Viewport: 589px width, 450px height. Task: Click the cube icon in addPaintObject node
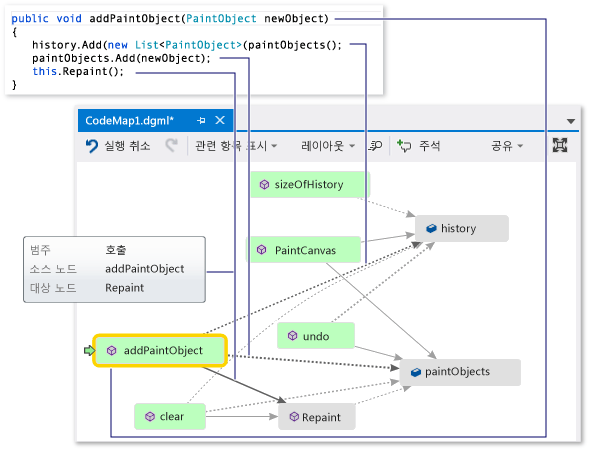click(x=112, y=350)
